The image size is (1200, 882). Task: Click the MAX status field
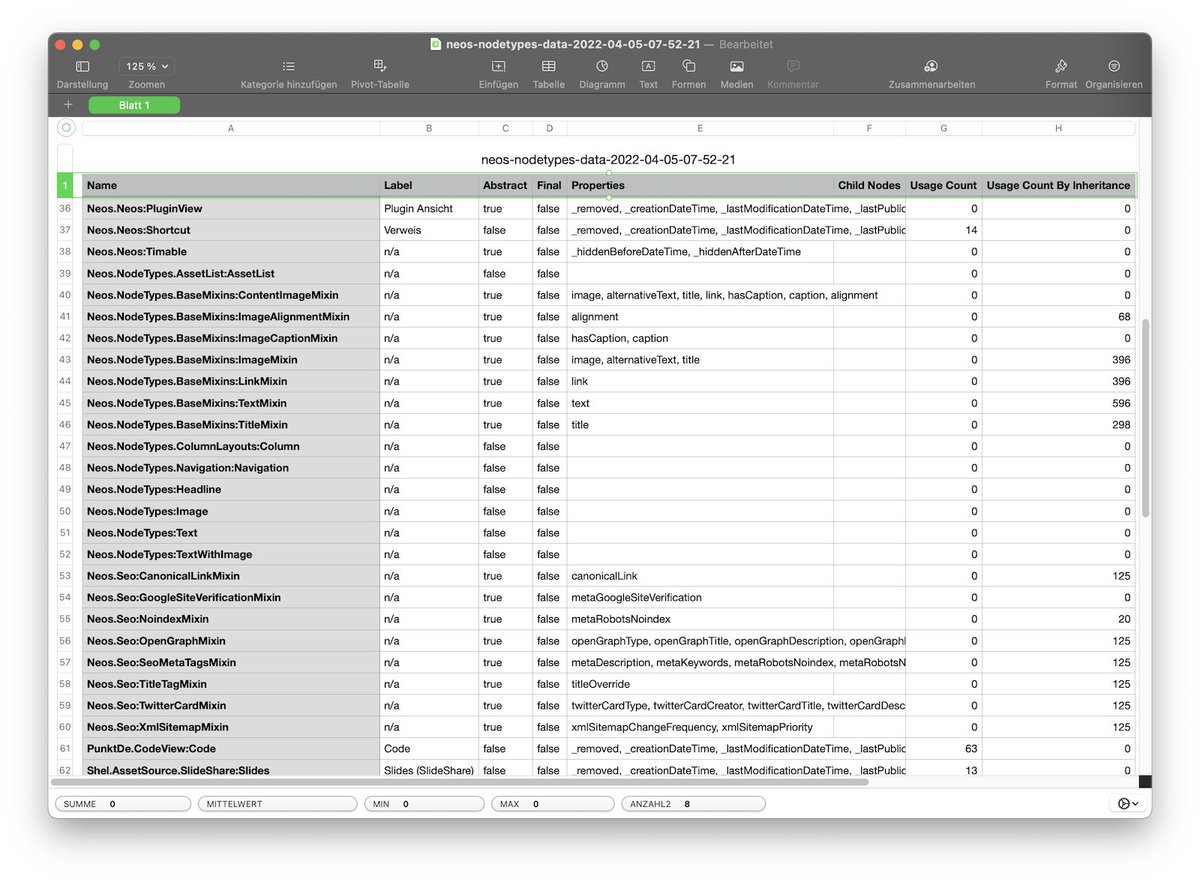click(x=551, y=804)
